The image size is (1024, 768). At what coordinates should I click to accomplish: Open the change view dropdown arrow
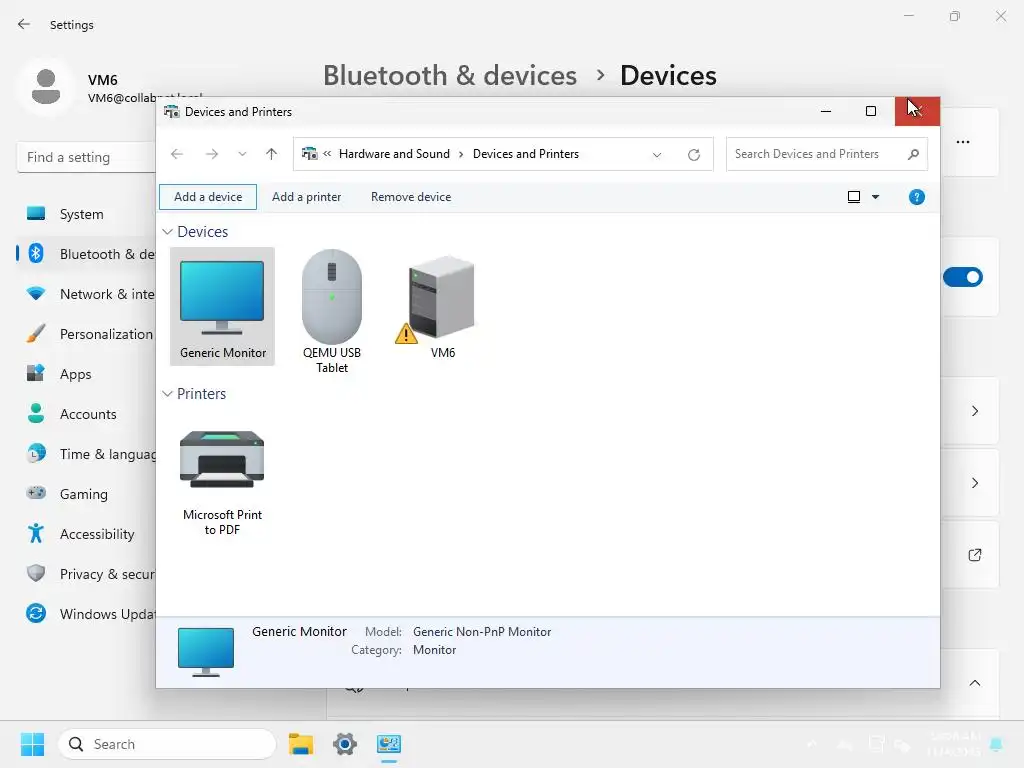point(875,197)
